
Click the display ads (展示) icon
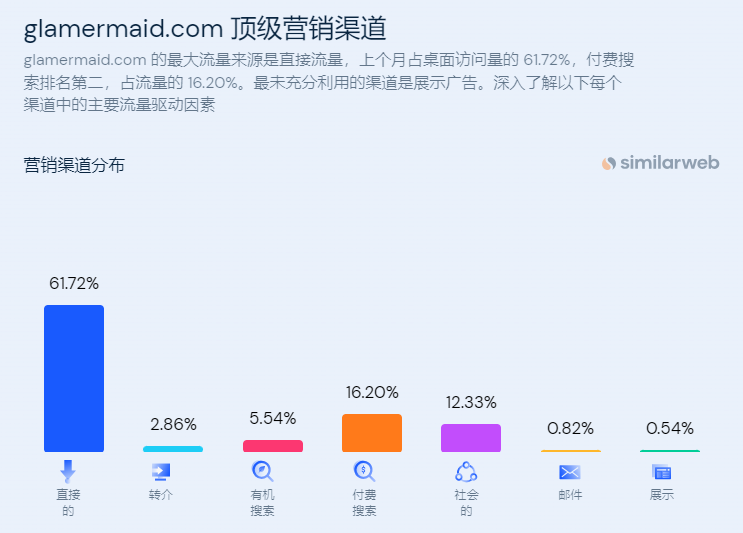point(662,472)
